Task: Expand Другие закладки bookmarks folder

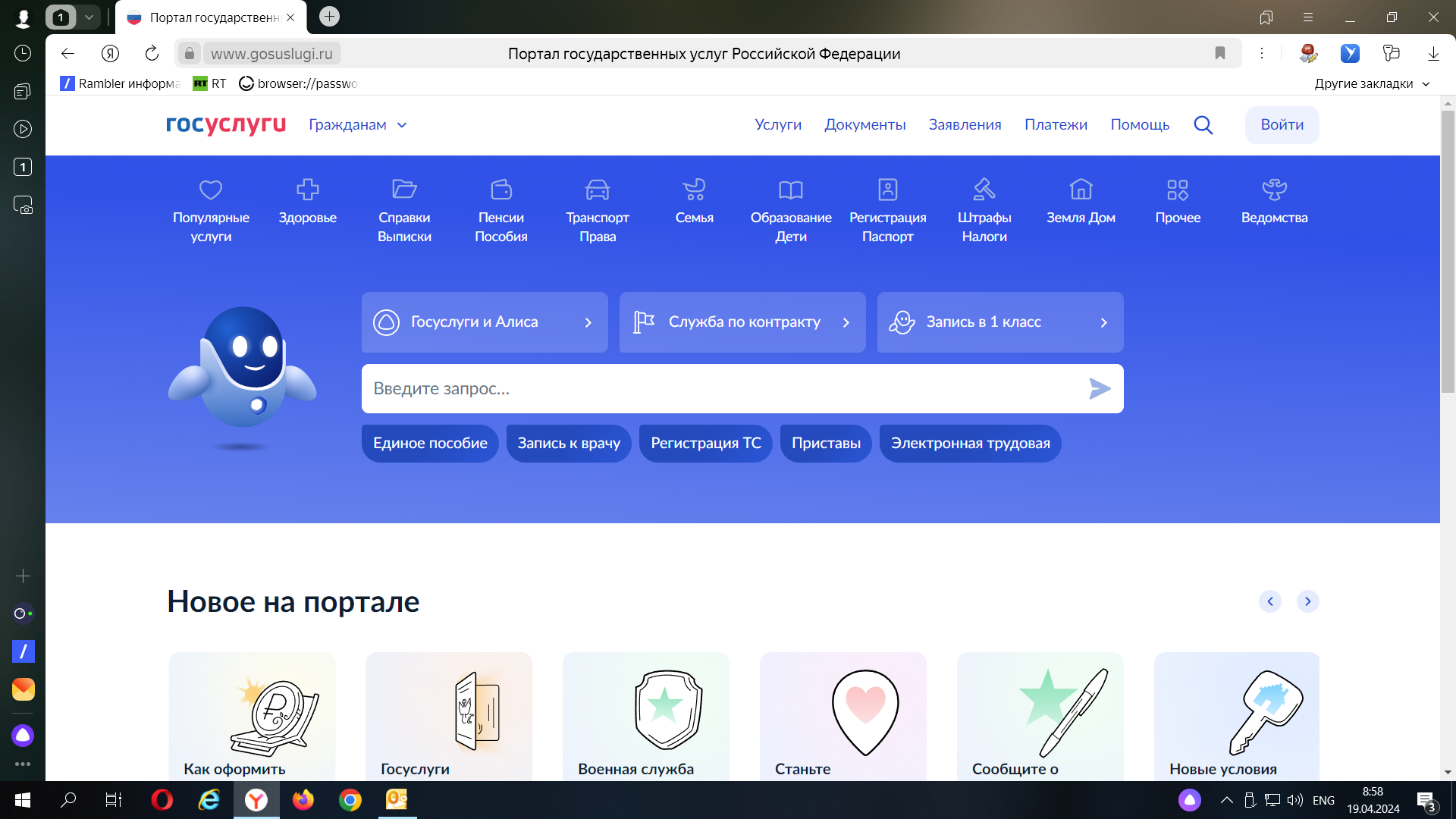Action: [x=1372, y=83]
